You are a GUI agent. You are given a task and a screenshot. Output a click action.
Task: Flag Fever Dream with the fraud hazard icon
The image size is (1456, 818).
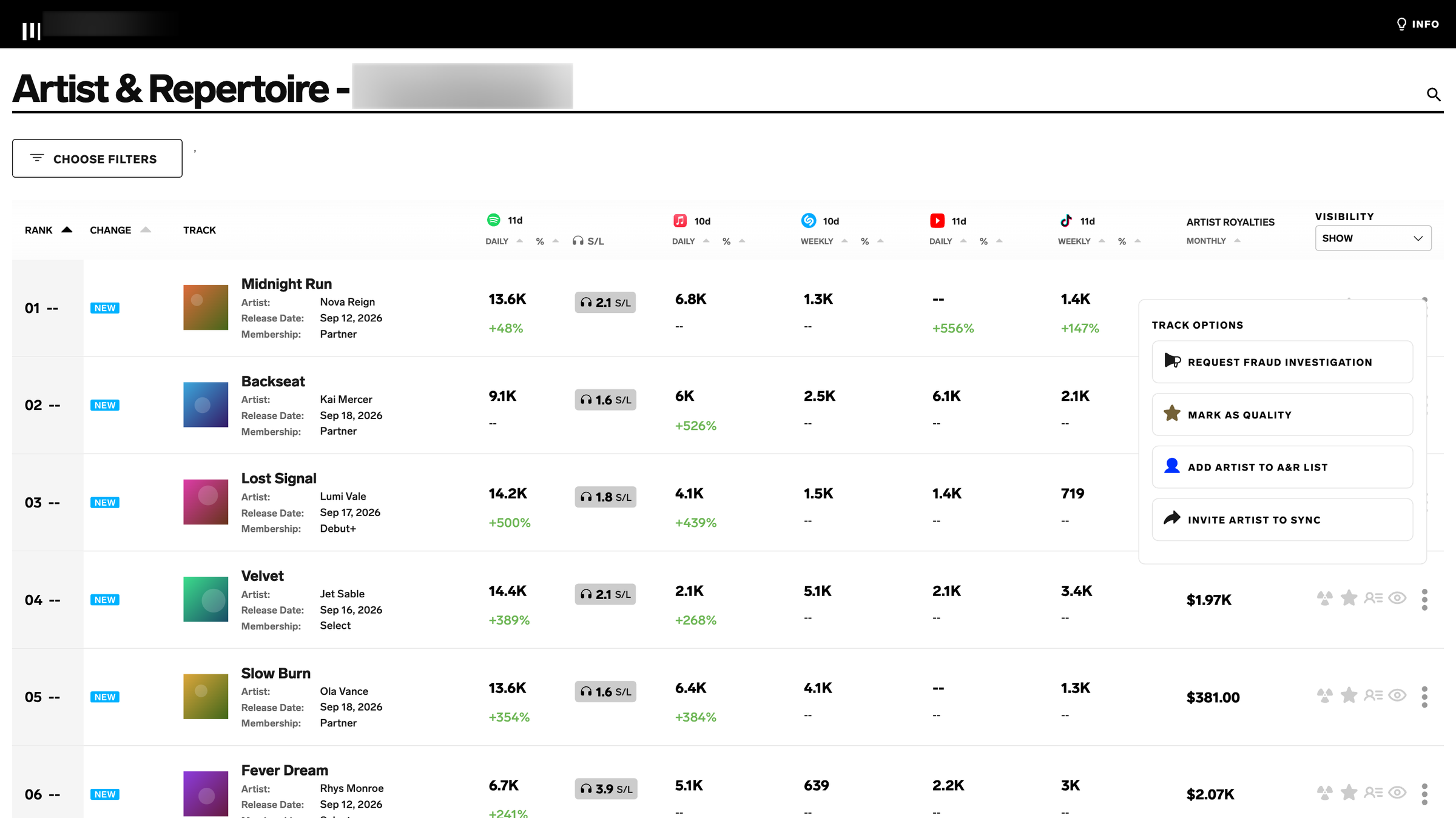(1325, 793)
